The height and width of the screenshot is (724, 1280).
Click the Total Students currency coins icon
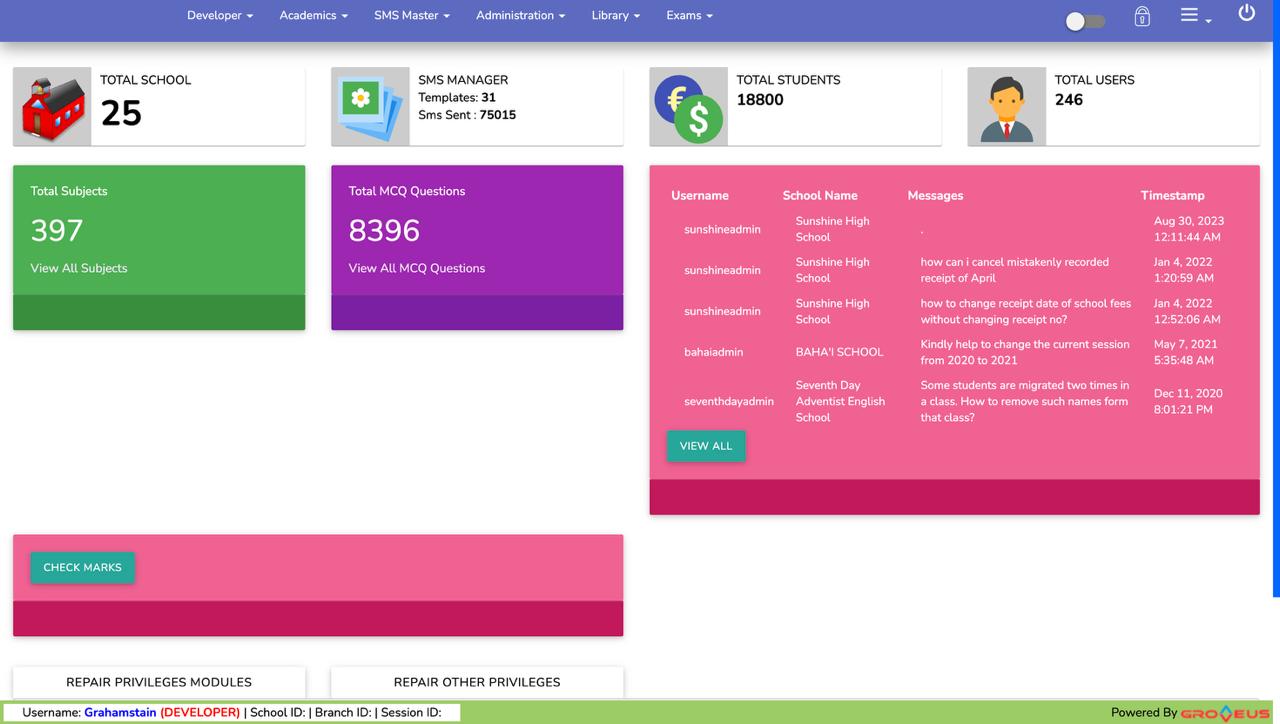[688, 107]
